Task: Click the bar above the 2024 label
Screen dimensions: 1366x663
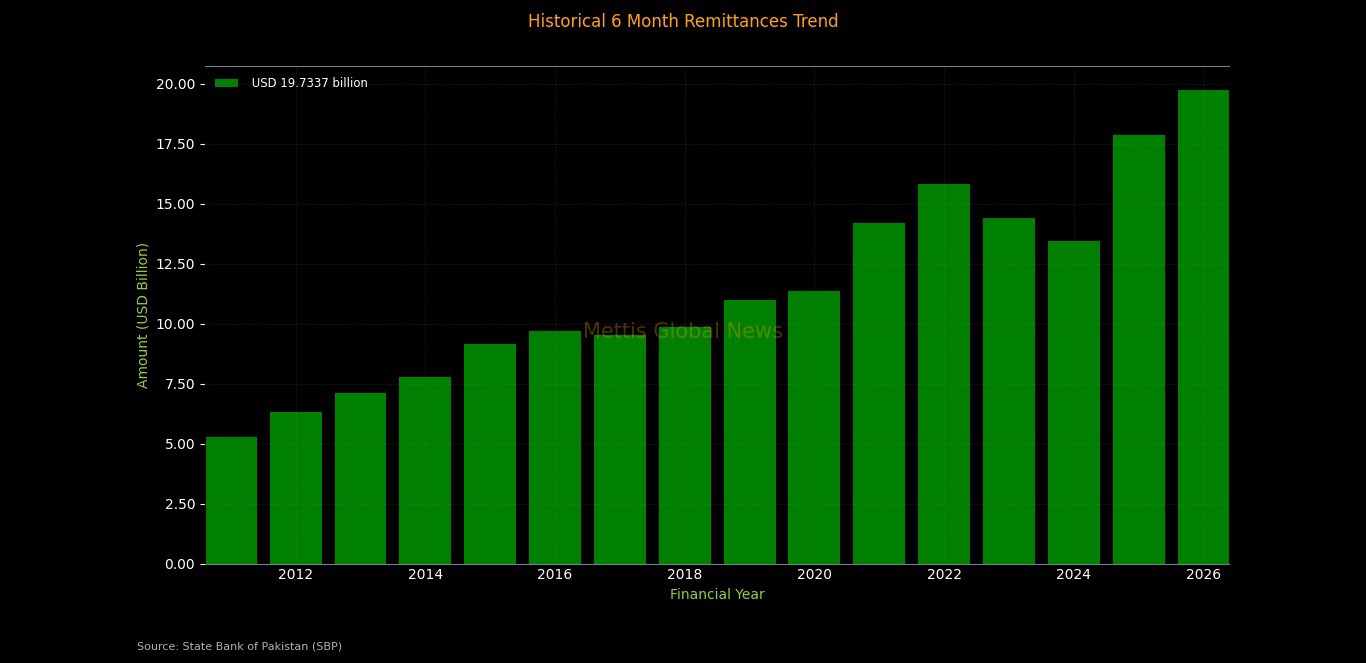Action: (x=1073, y=402)
